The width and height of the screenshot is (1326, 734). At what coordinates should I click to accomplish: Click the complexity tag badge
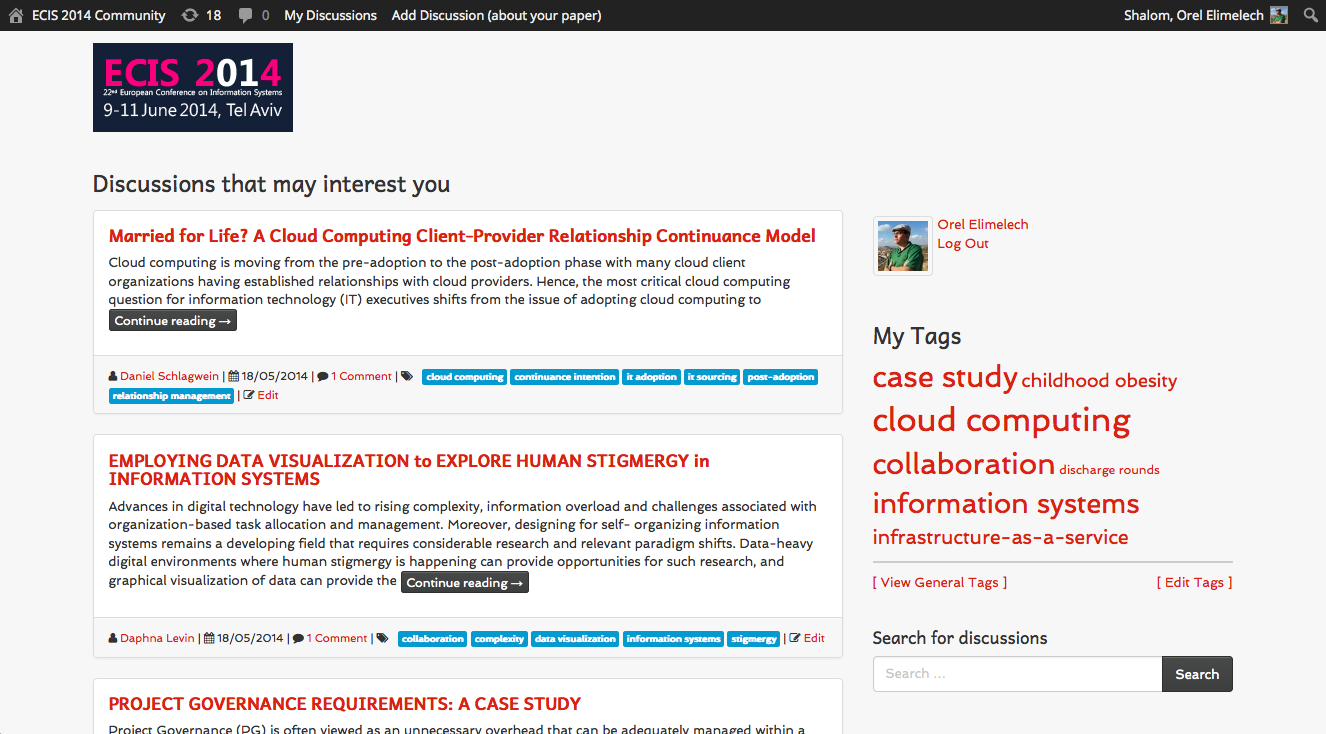click(499, 639)
